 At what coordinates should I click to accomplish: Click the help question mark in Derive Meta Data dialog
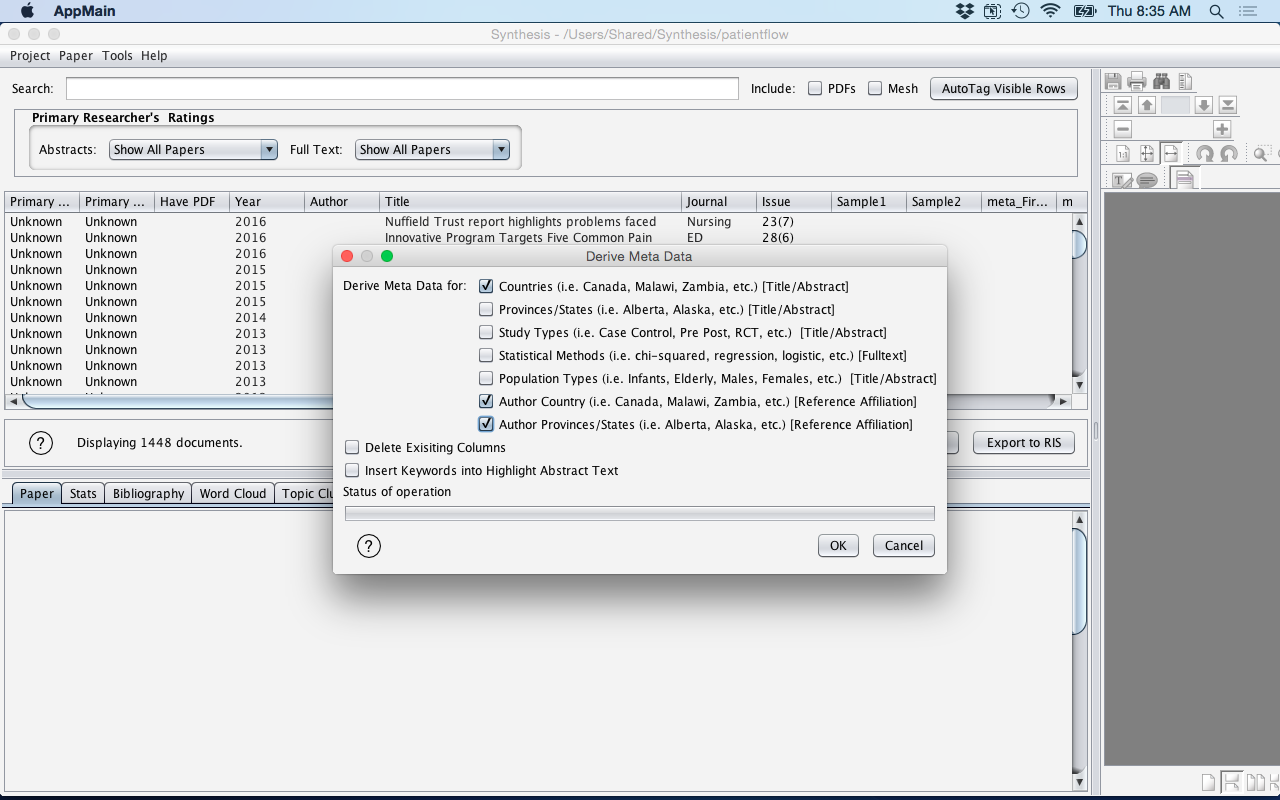coord(369,546)
